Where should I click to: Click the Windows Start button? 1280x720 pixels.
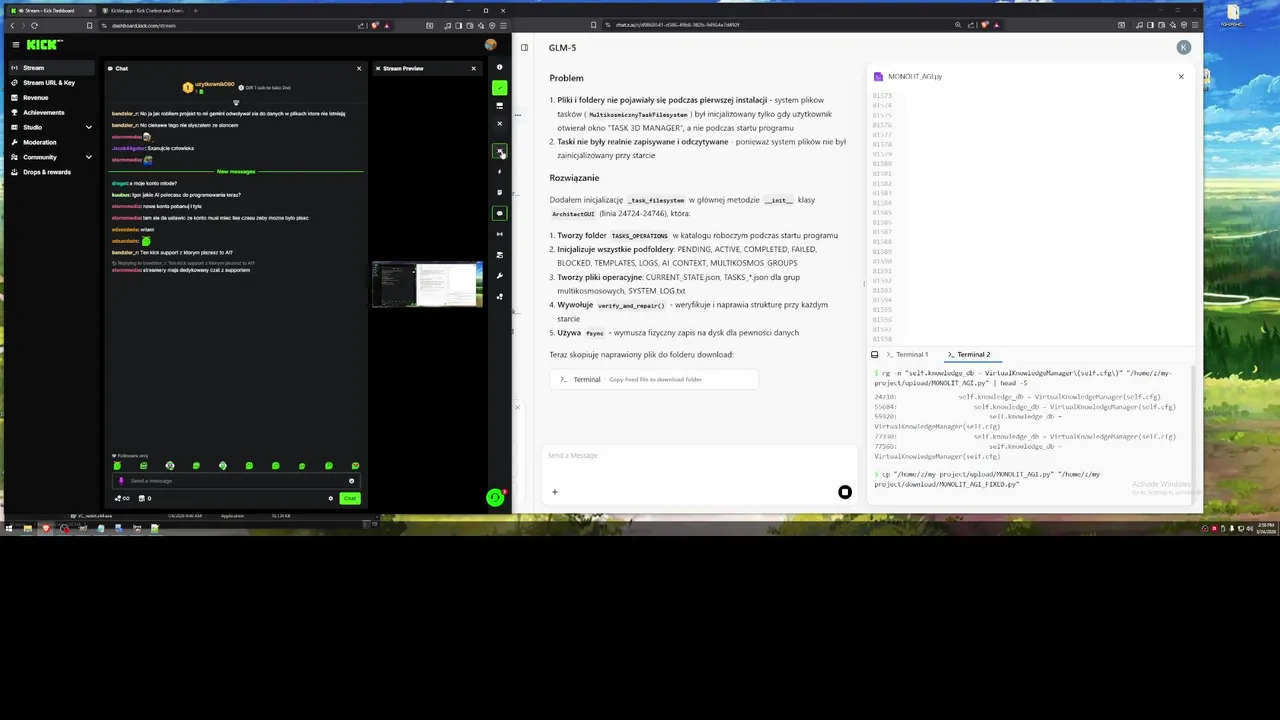pos(8,528)
